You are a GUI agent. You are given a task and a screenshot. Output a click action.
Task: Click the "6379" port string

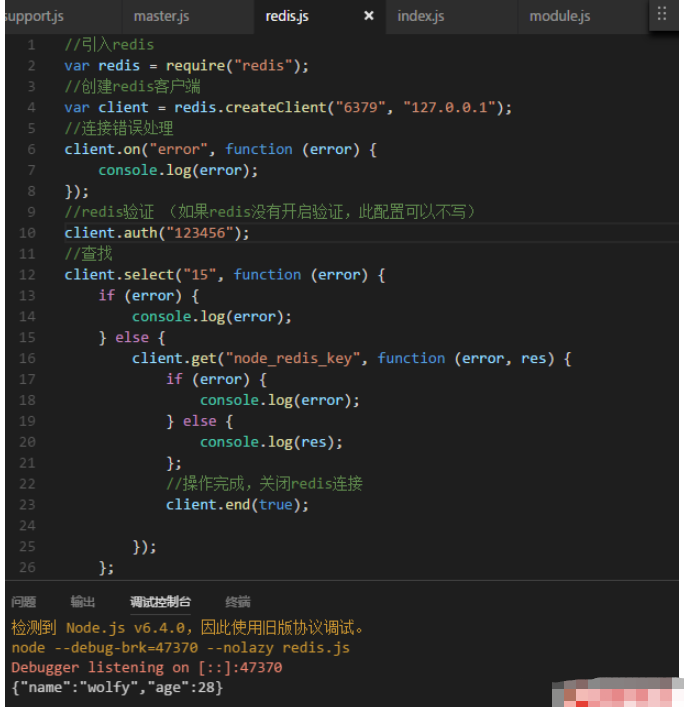click(x=360, y=108)
